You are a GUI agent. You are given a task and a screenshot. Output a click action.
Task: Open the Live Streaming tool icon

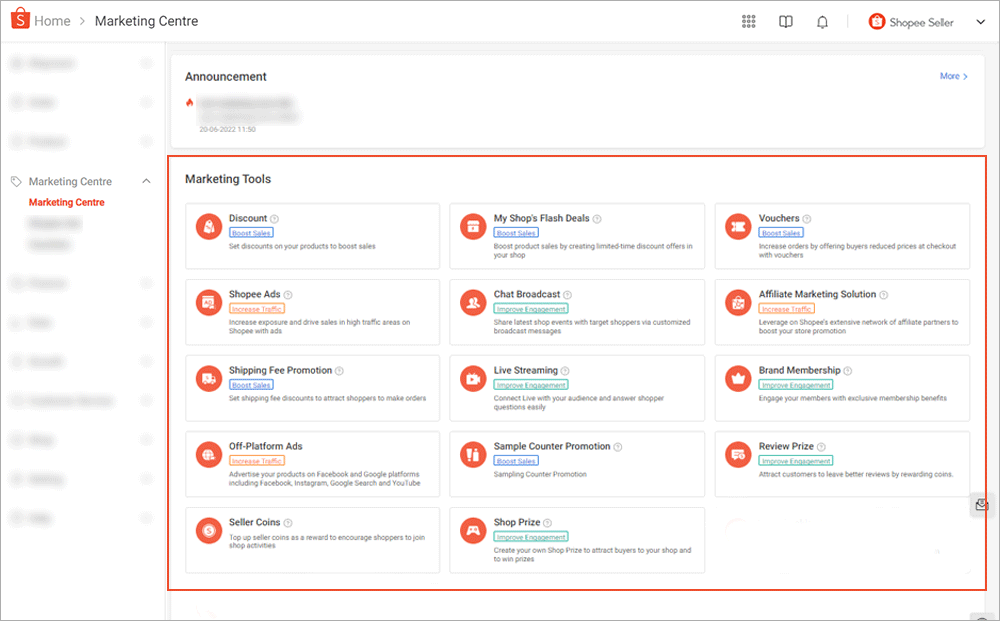pos(472,378)
